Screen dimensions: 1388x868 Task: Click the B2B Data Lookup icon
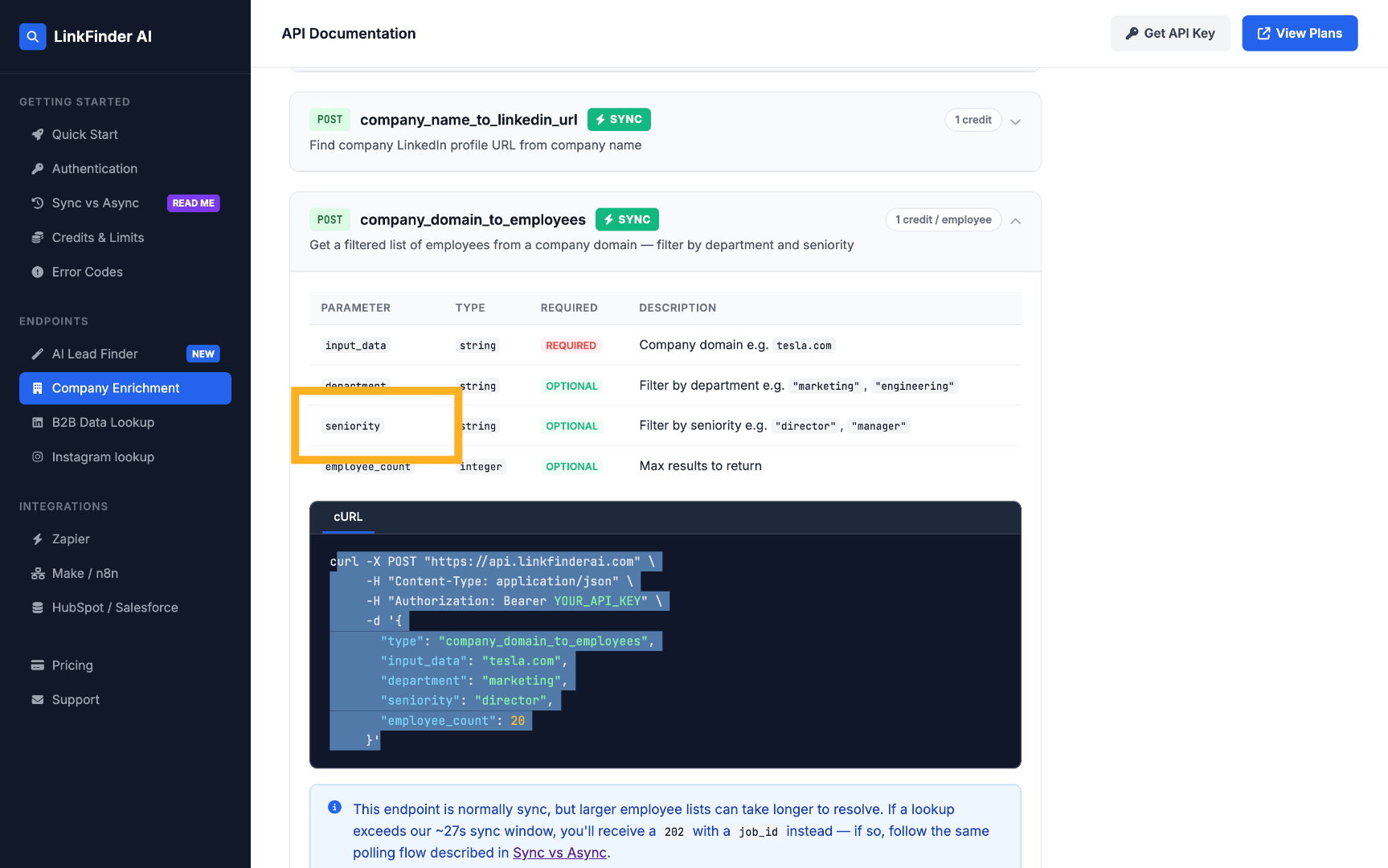(38, 423)
